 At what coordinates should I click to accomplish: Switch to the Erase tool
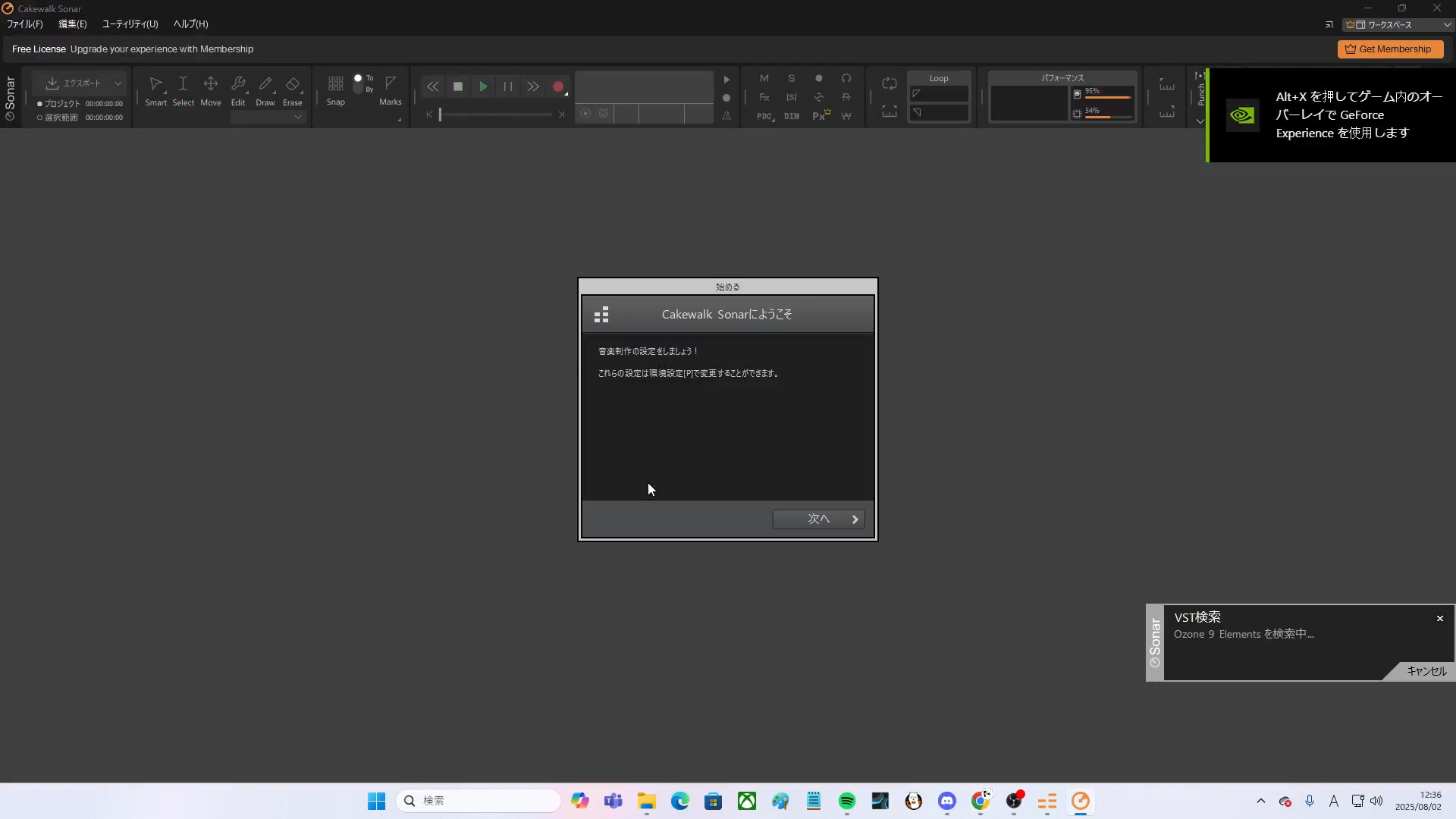click(293, 90)
